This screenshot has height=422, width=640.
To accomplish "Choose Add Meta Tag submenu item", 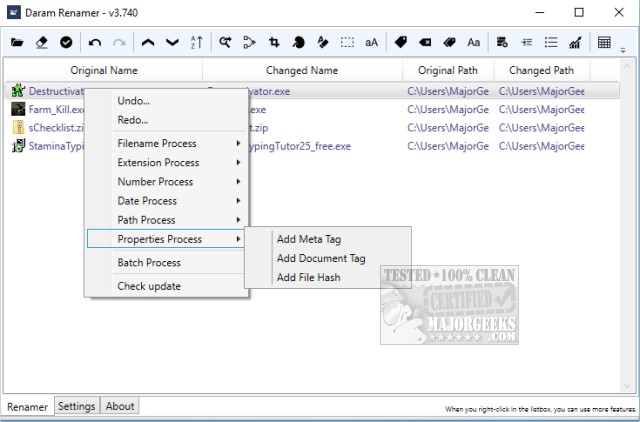I will click(x=328, y=239).
